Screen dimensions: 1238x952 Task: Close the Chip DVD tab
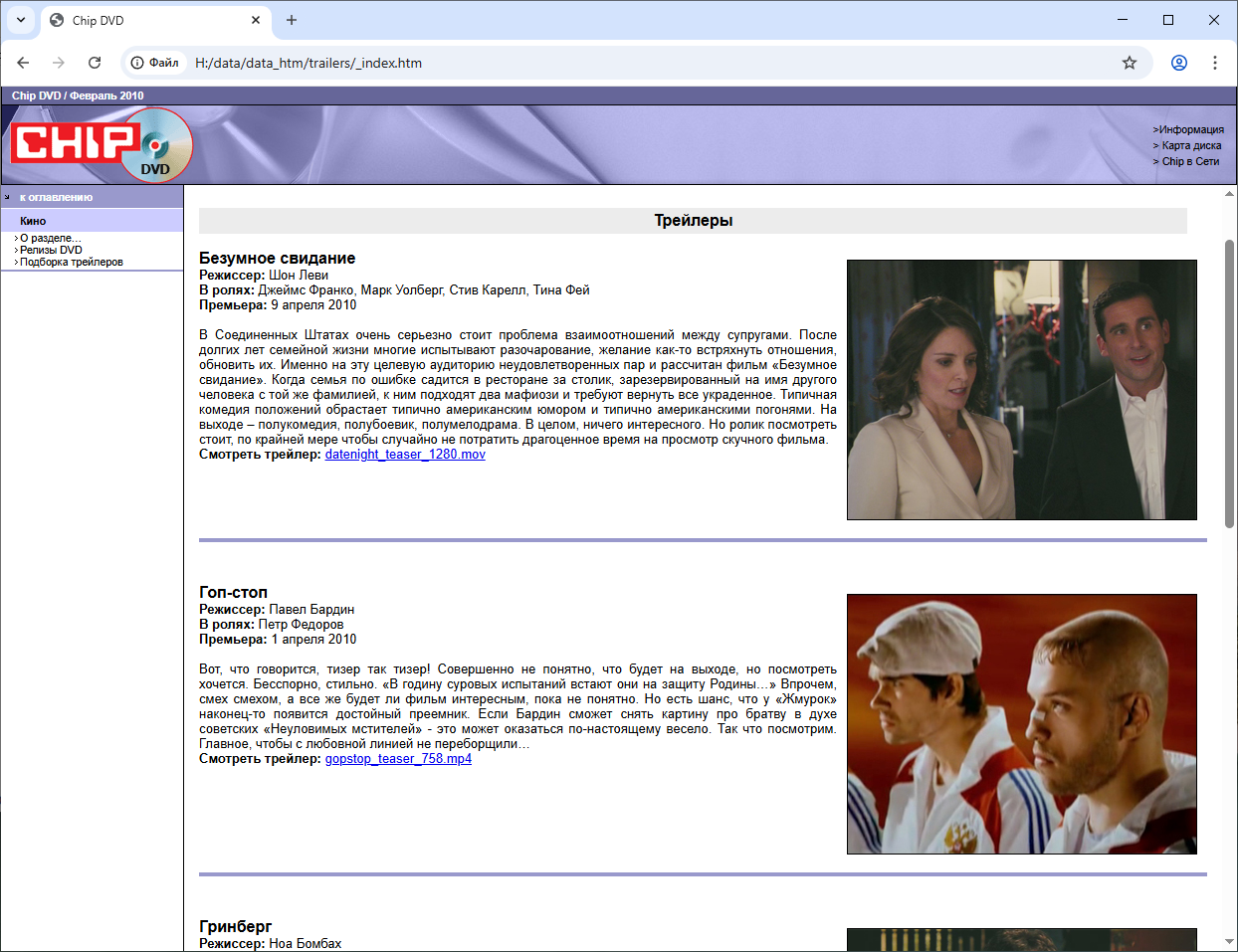pyautogui.click(x=256, y=20)
